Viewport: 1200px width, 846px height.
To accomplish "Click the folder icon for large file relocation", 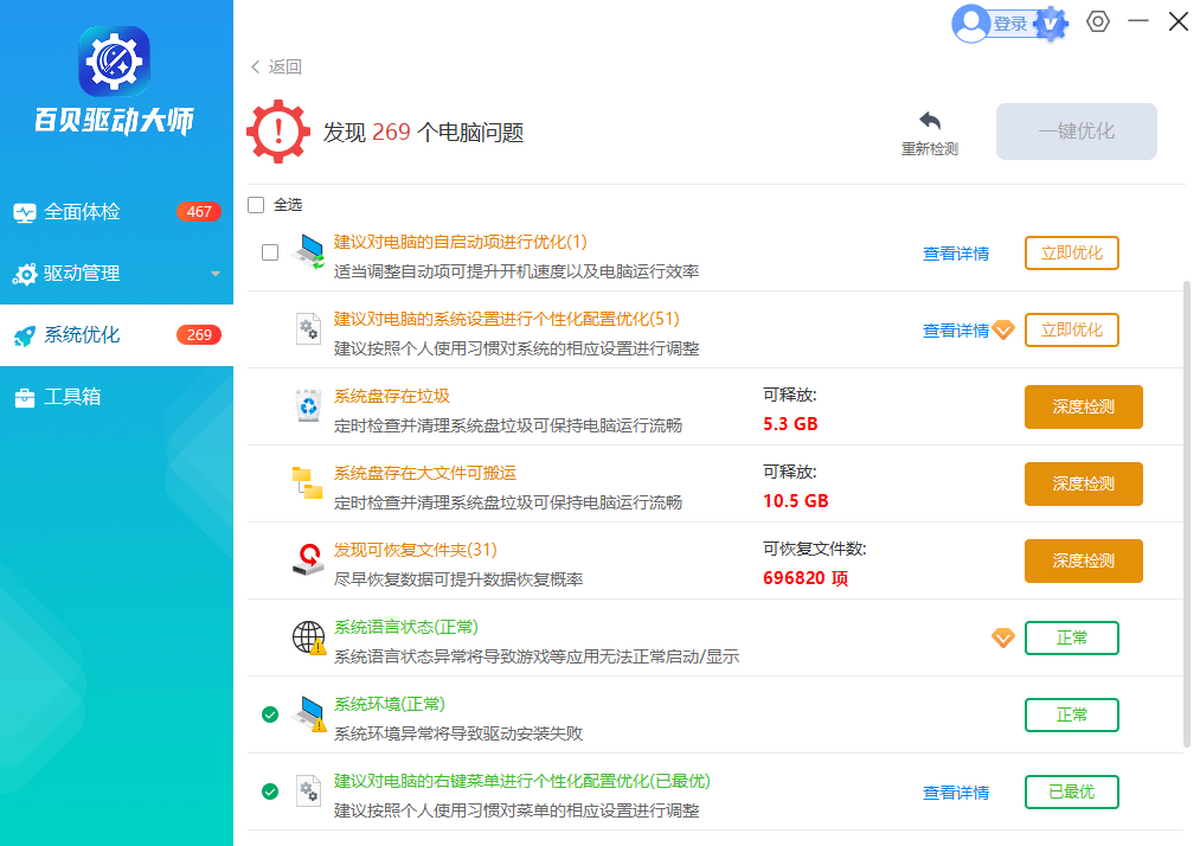I will click(x=308, y=483).
